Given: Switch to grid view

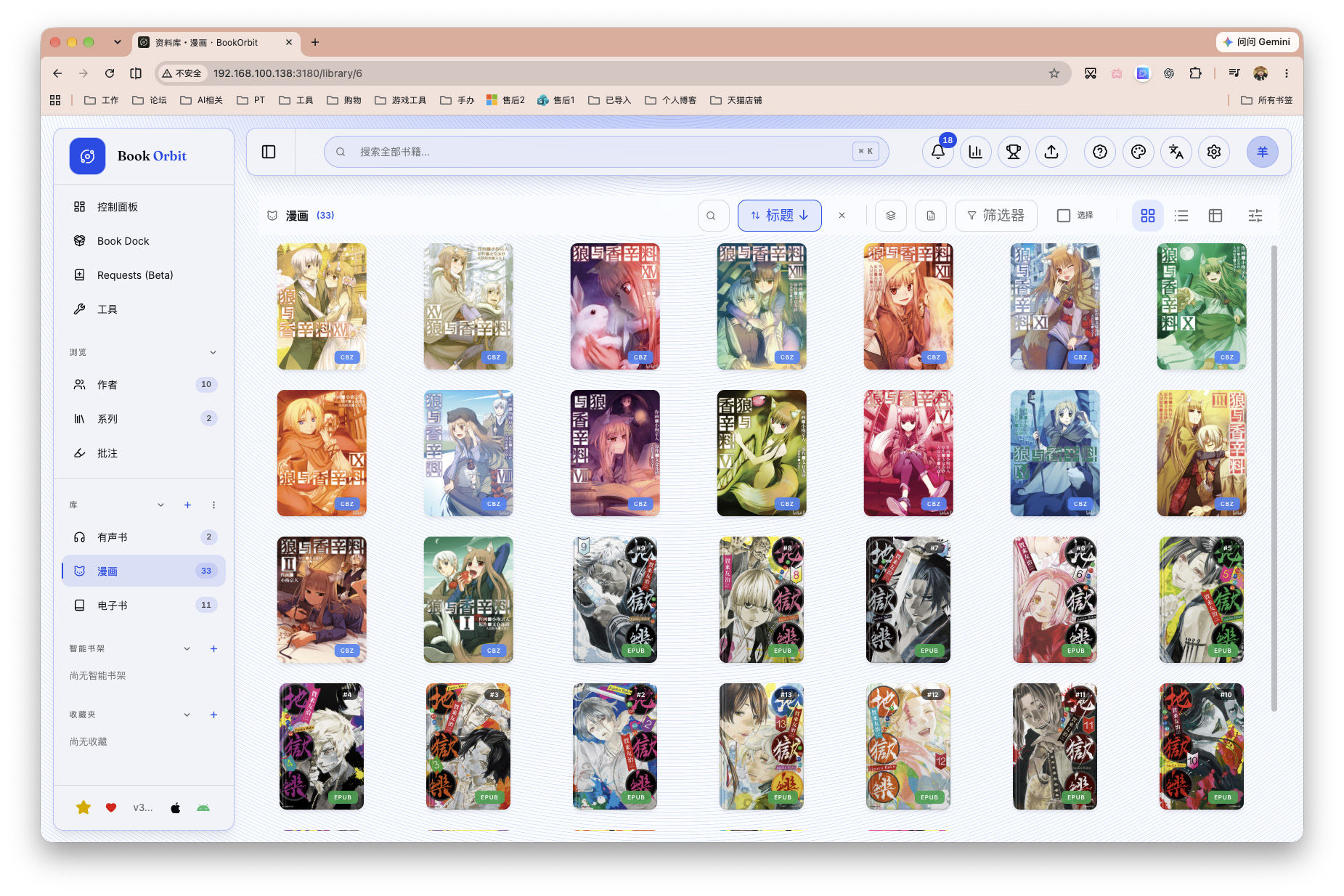Looking at the screenshot, I should 1147,216.
